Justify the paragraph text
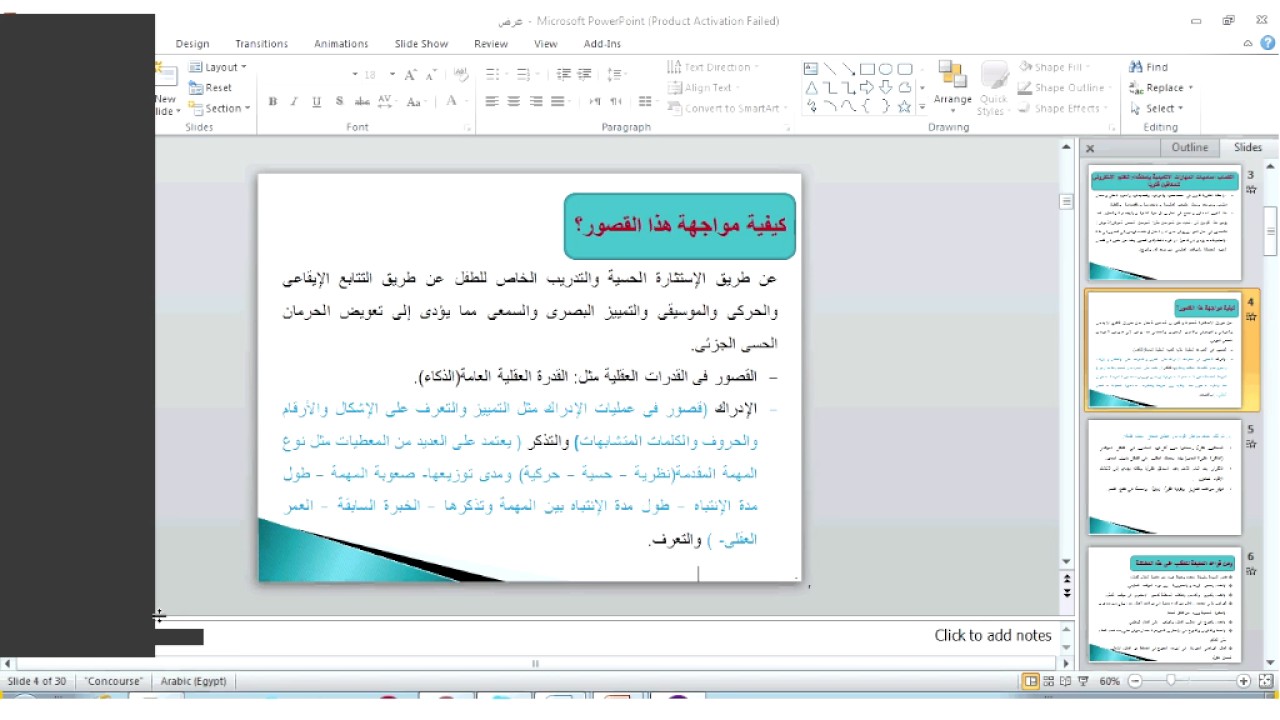1280x720 pixels. 558,101
